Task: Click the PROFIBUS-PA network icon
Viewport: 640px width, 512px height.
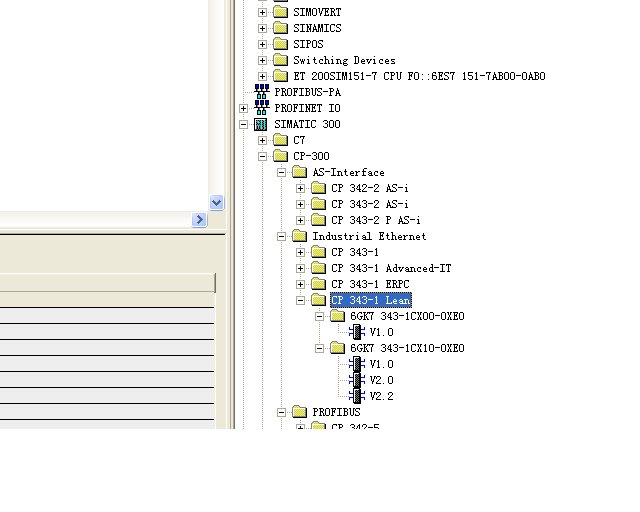Action: click(x=262, y=92)
